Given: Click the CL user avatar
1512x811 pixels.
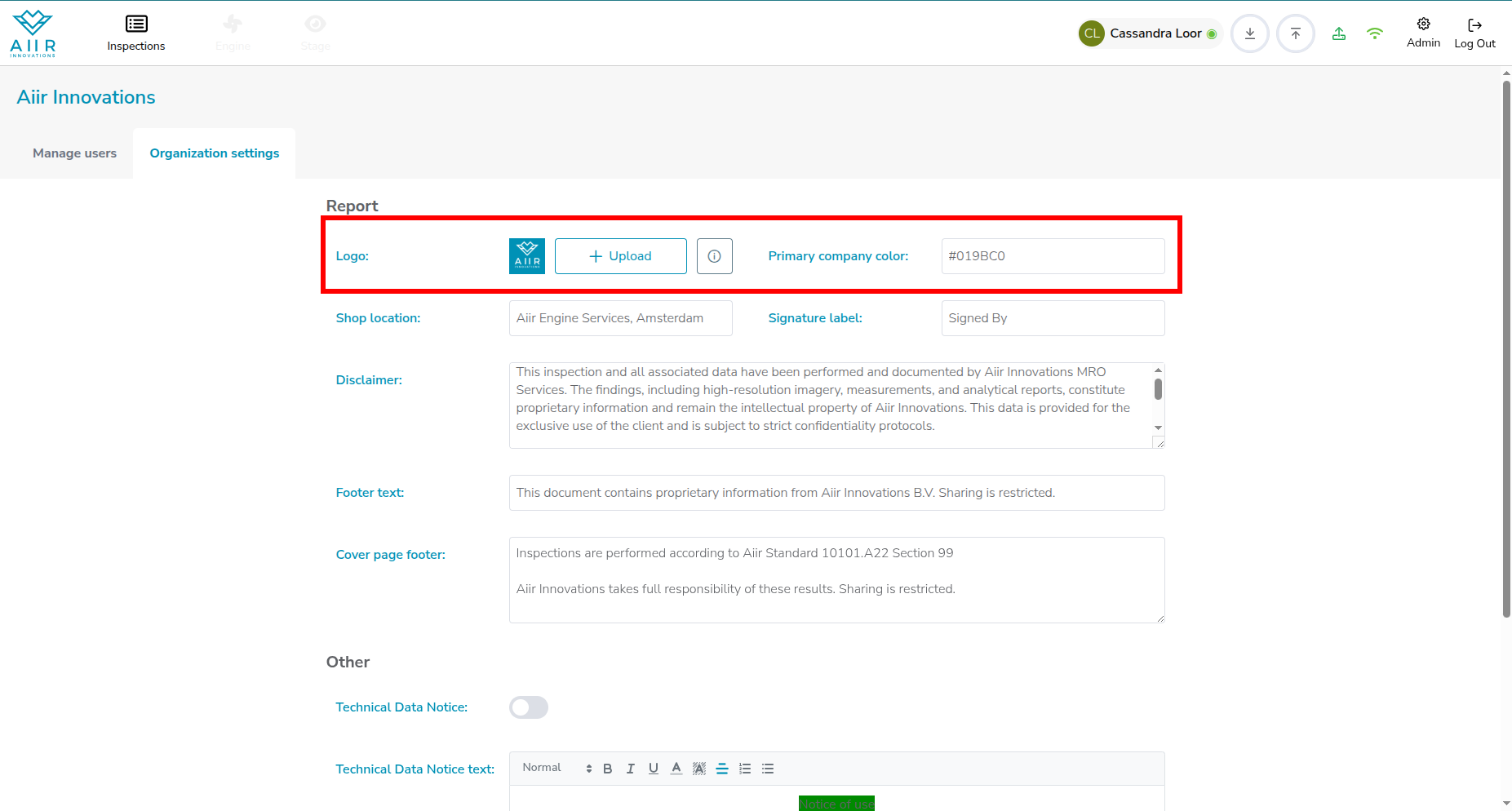Looking at the screenshot, I should coord(1092,33).
